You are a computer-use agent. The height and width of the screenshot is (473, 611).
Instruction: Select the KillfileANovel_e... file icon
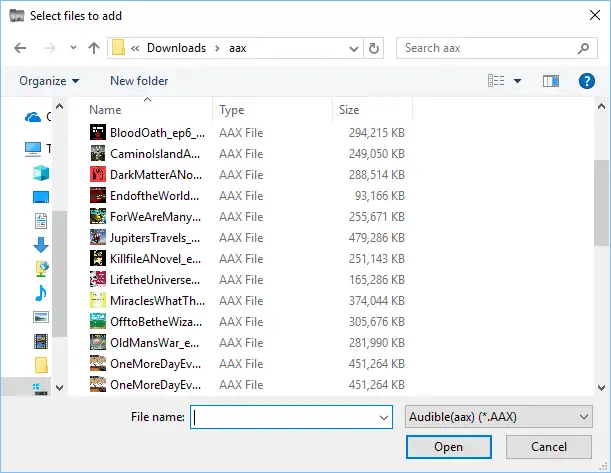tap(97, 259)
